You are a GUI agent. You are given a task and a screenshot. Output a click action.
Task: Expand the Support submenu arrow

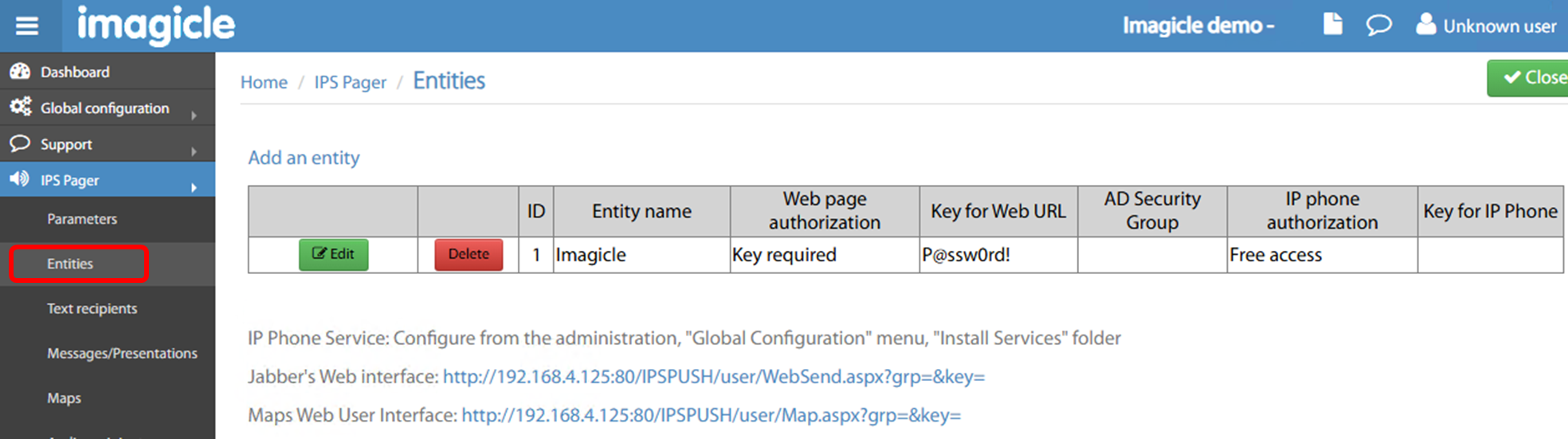click(x=194, y=151)
